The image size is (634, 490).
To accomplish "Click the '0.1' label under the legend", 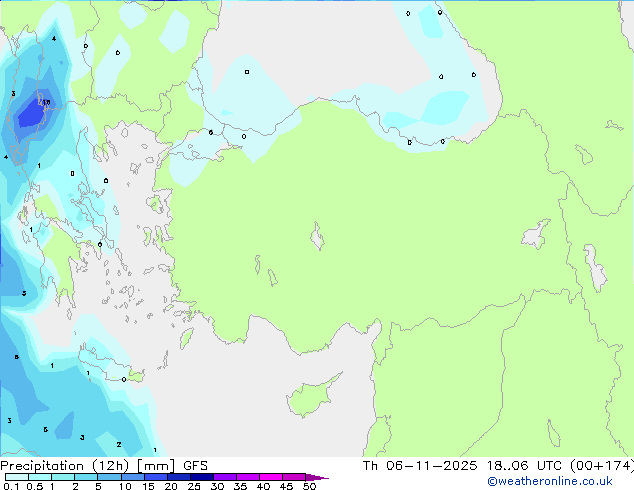I will click(11, 486).
